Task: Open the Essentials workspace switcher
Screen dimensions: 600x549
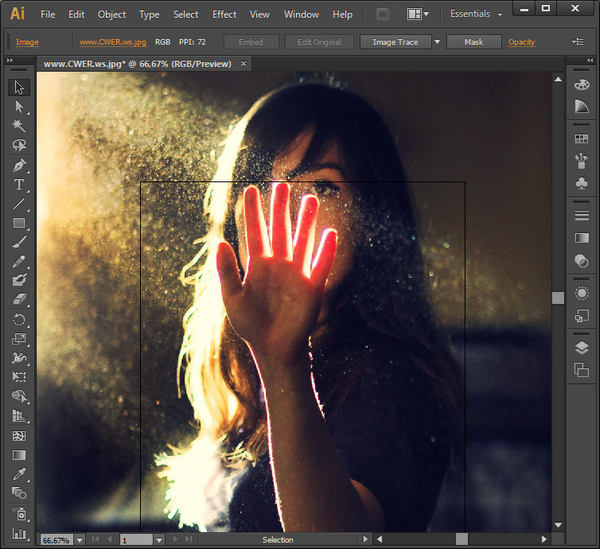Action: 476,14
